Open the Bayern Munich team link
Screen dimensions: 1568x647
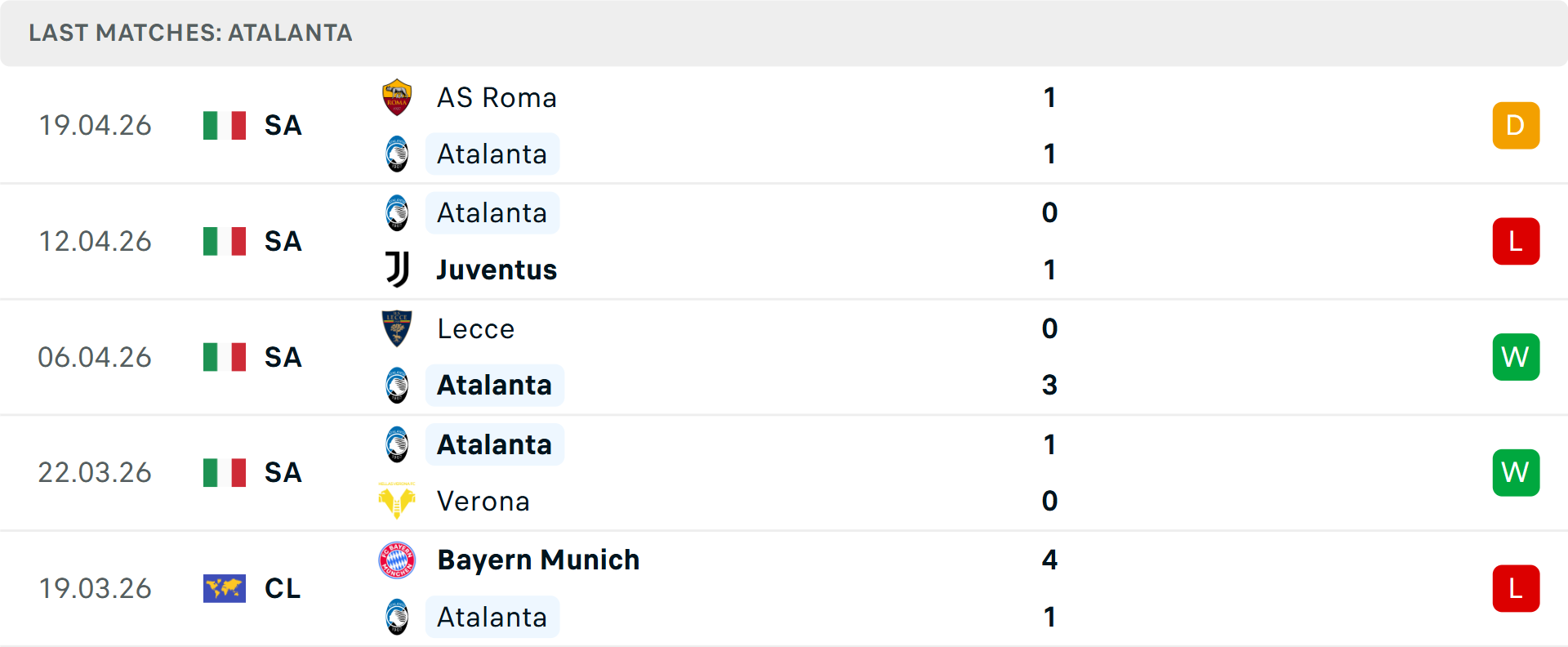[x=538, y=560]
